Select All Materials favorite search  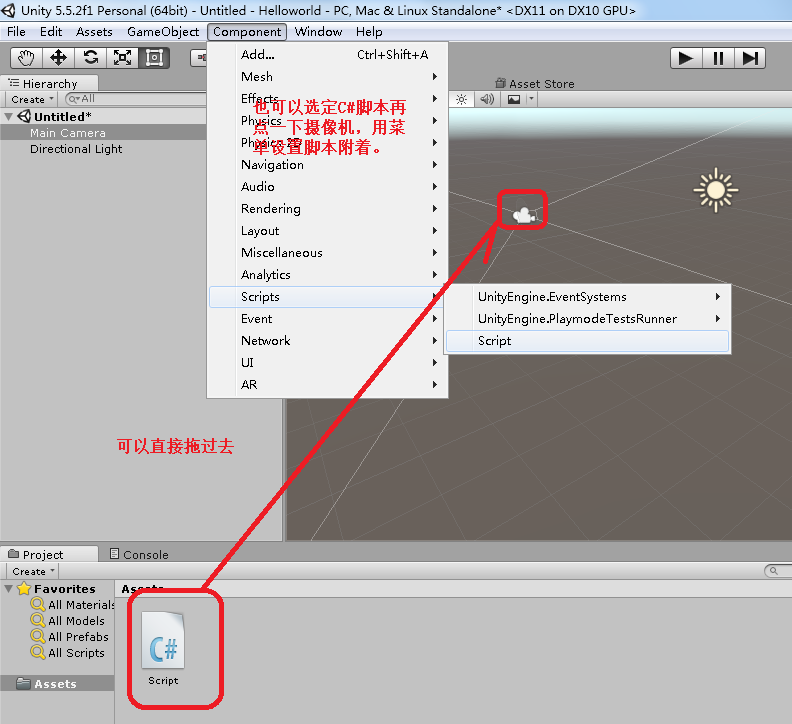click(72, 605)
